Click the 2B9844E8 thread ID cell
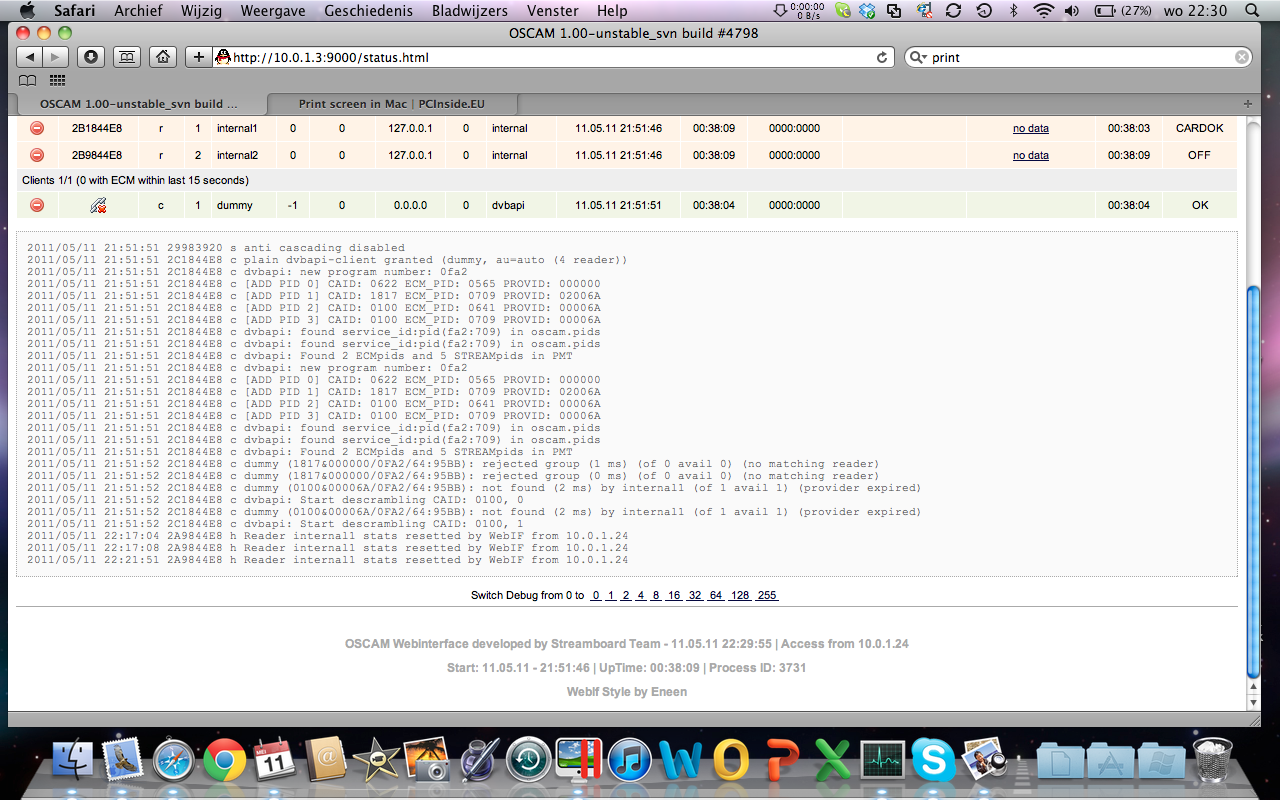 pyautogui.click(x=97, y=155)
